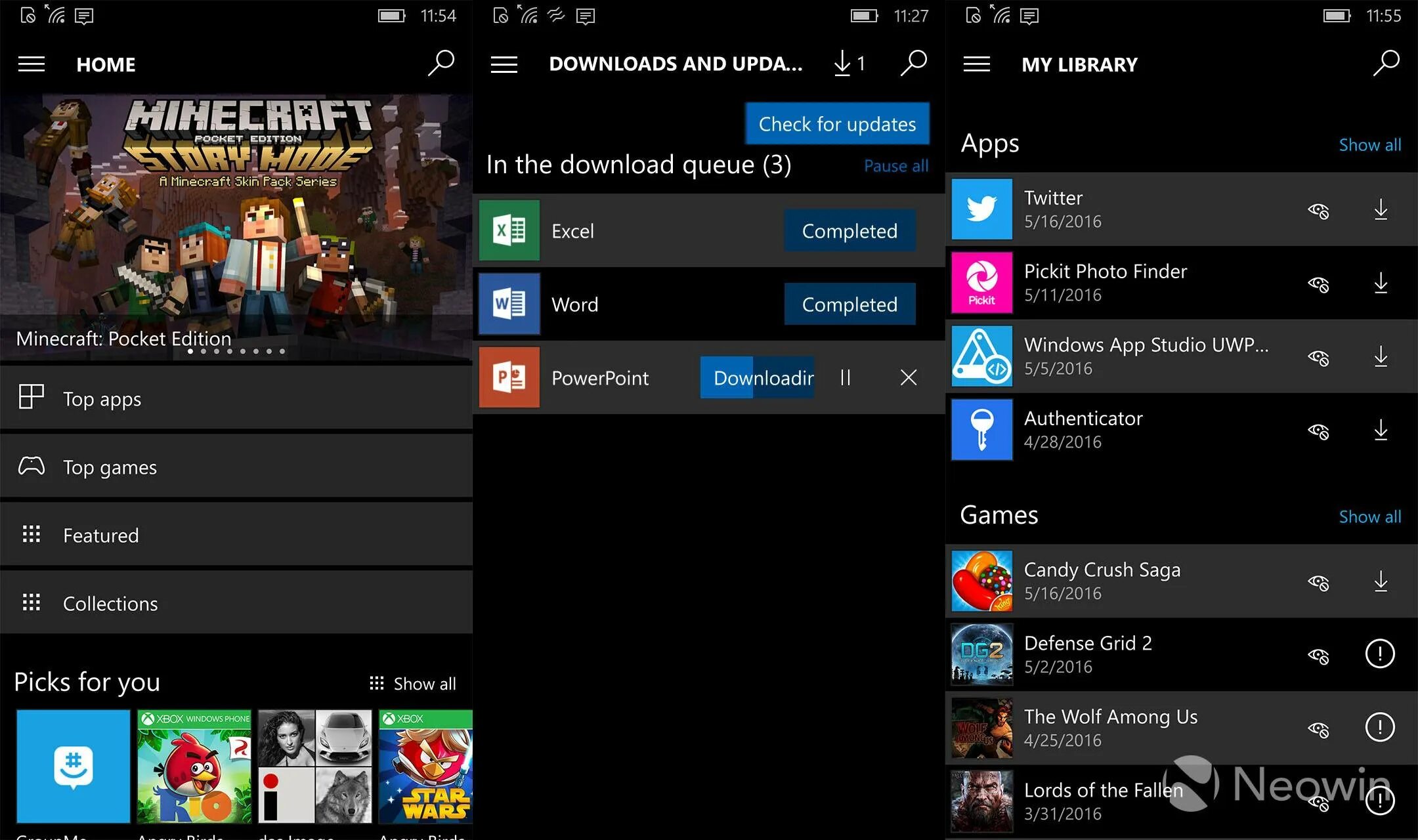Open the Downloads and Updates menu

(x=504, y=63)
